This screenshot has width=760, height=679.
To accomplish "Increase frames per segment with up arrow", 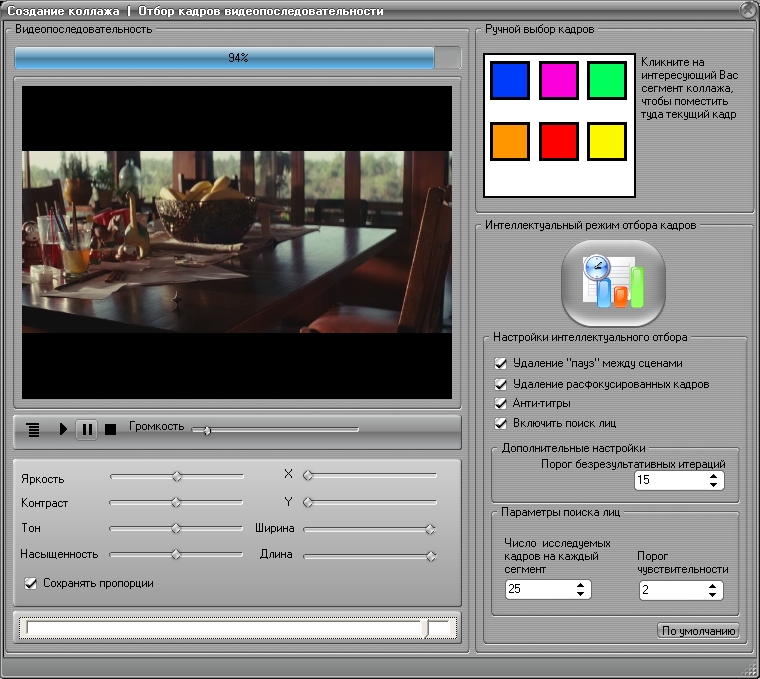I will (581, 585).
